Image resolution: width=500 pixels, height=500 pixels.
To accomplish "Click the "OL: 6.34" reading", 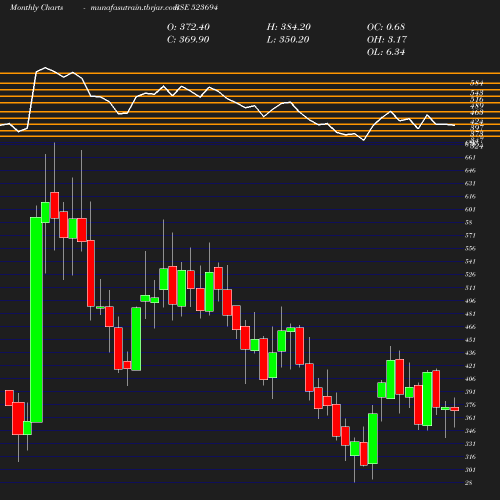I will point(386,52).
